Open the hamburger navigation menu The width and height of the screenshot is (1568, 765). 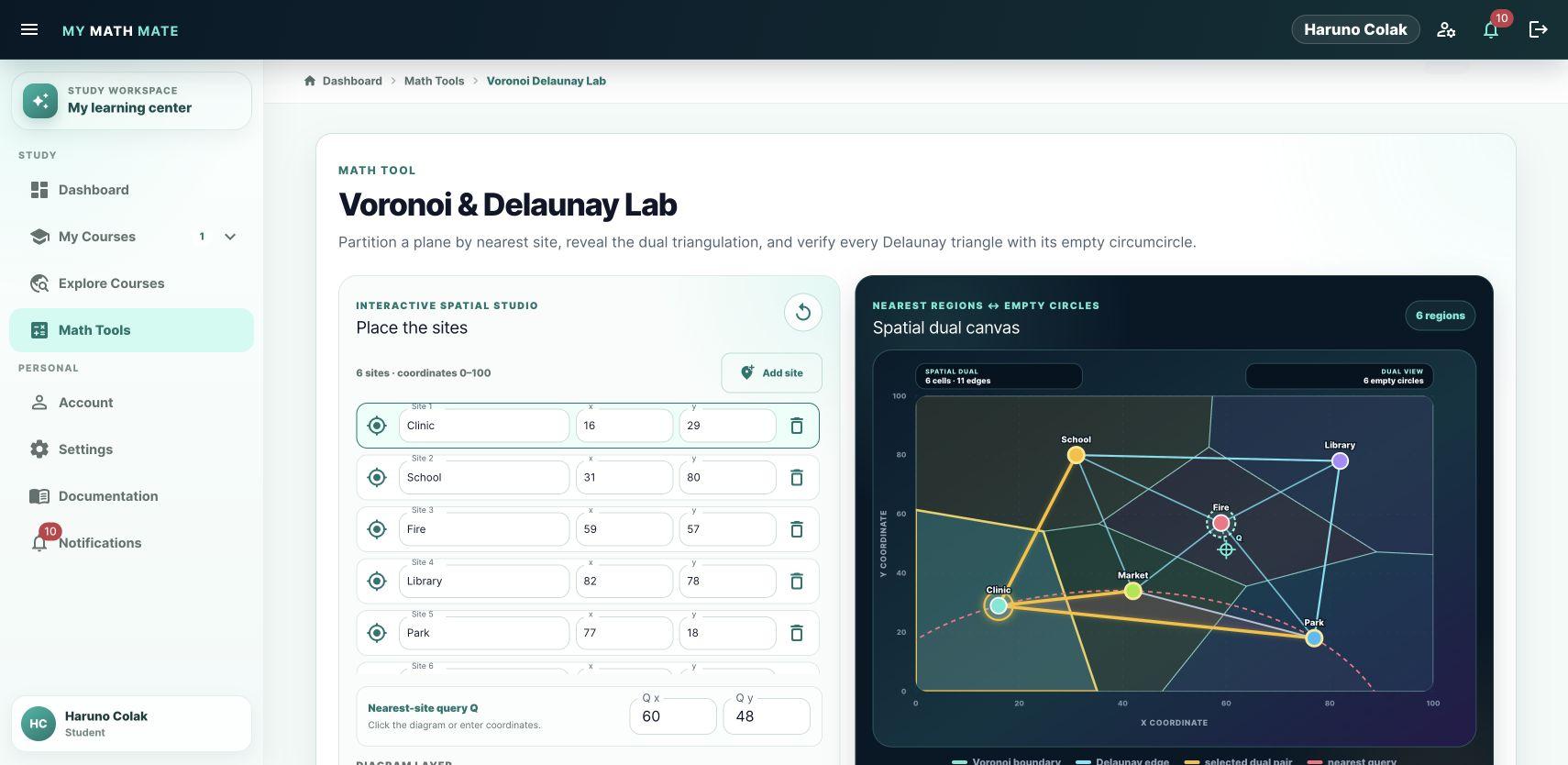pos(29,29)
